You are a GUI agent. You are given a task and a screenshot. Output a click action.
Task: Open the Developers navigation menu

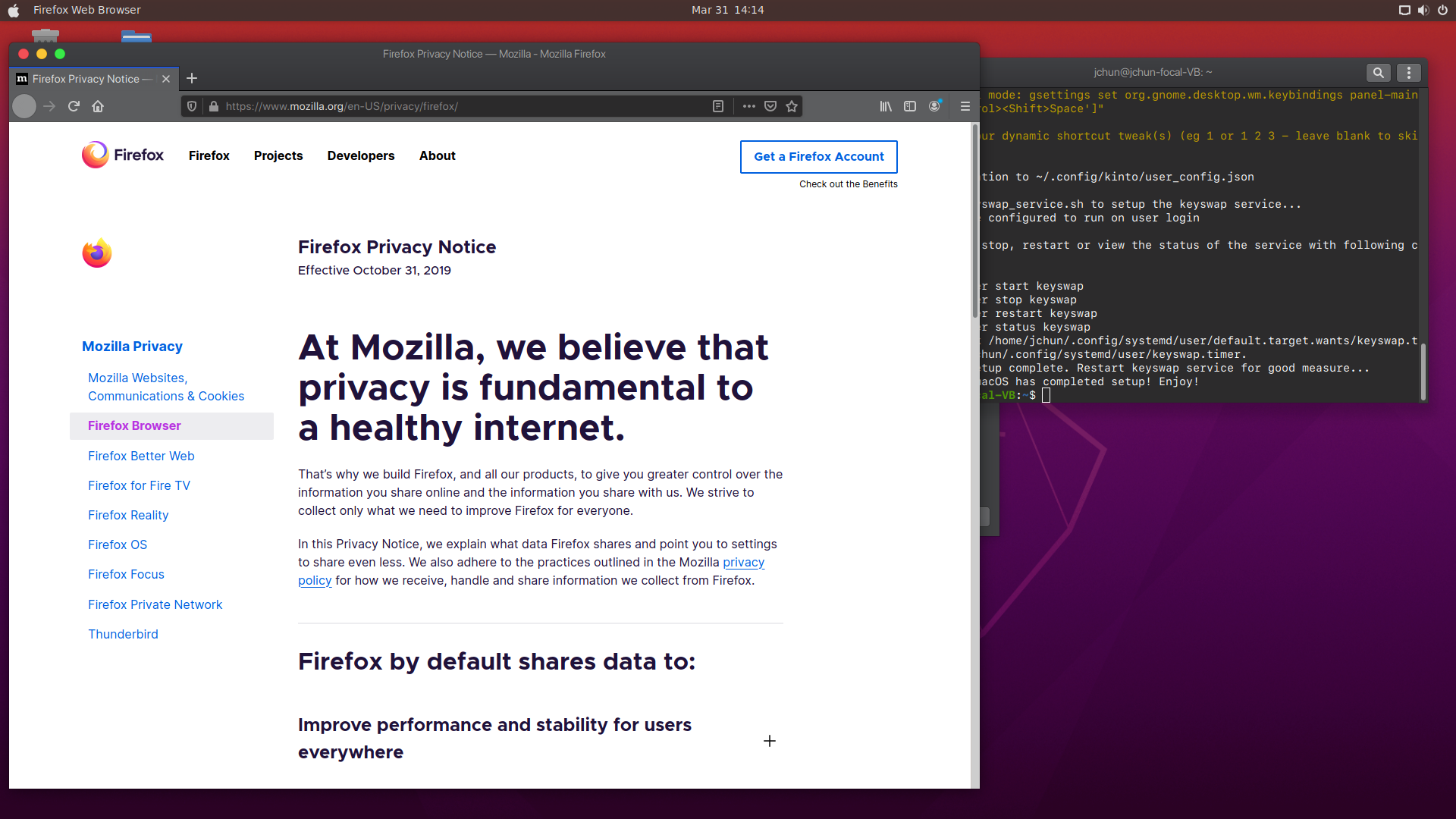360,155
